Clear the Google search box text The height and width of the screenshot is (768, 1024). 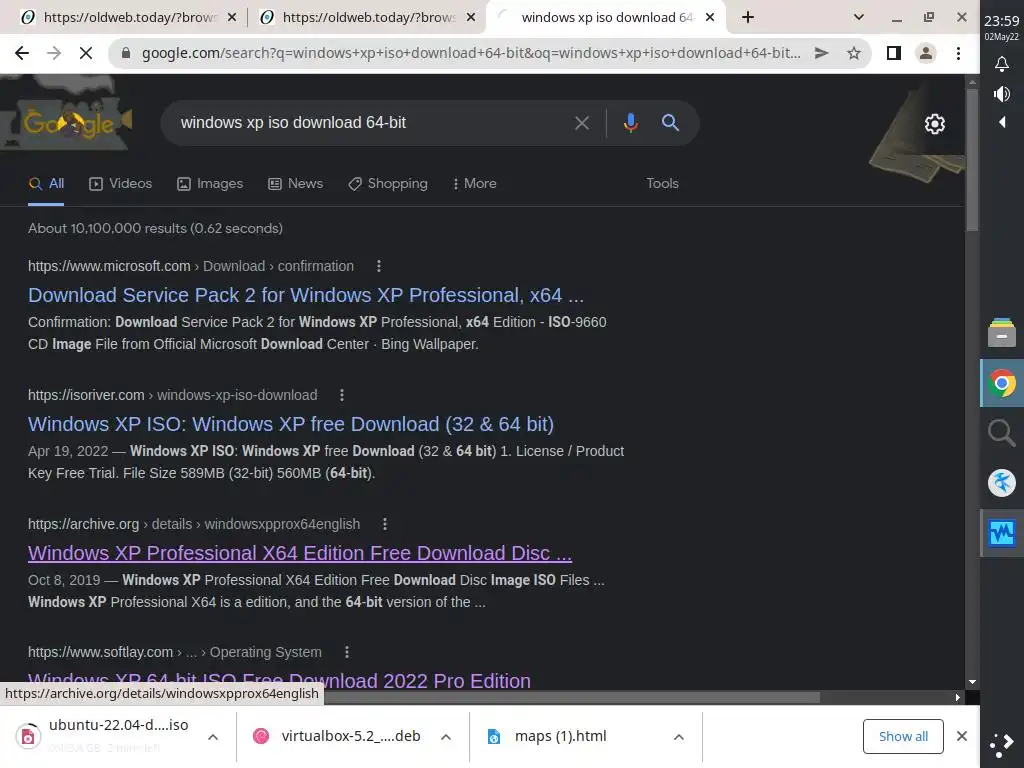click(581, 123)
